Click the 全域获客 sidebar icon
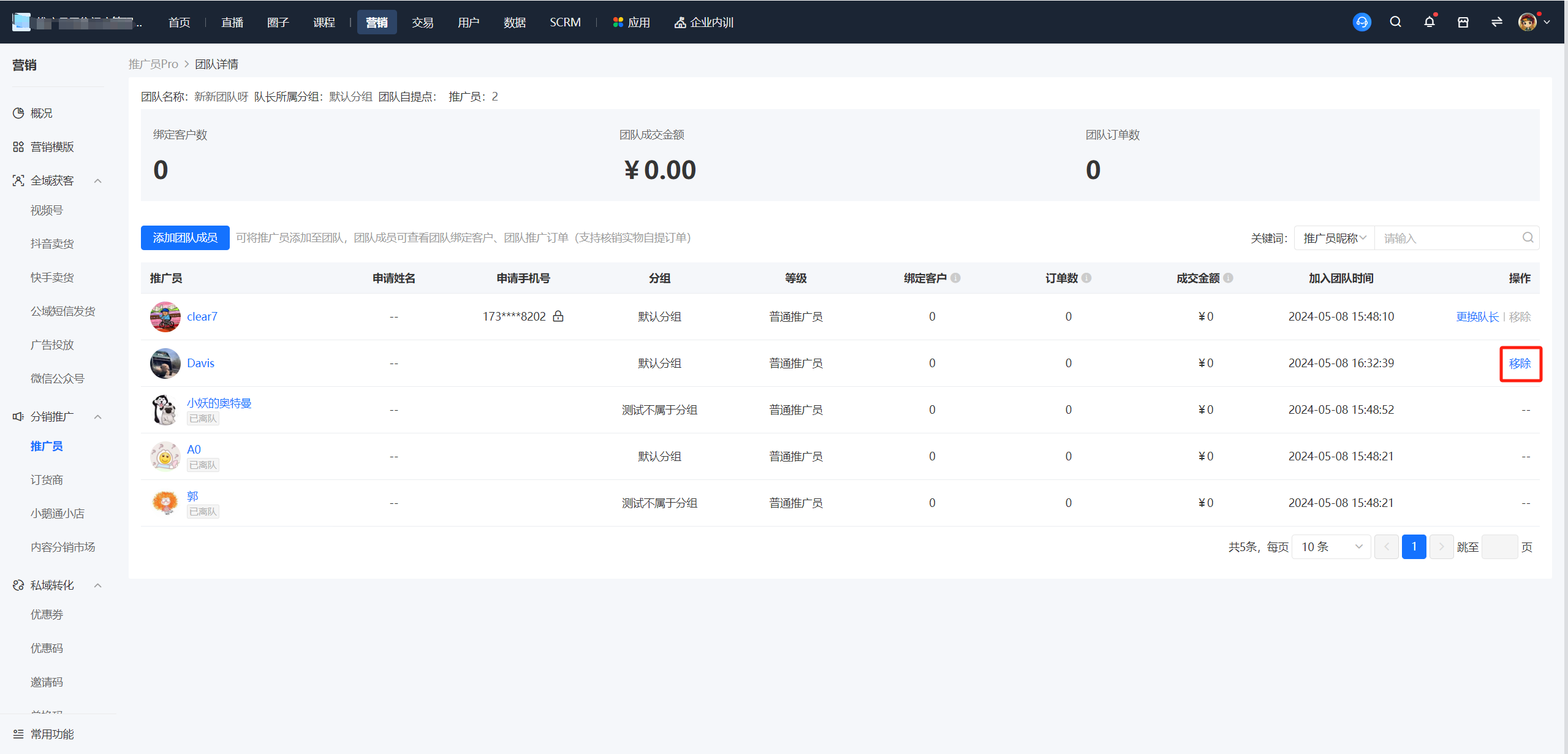Screen dimensions: 1568x754 click(x=18, y=180)
